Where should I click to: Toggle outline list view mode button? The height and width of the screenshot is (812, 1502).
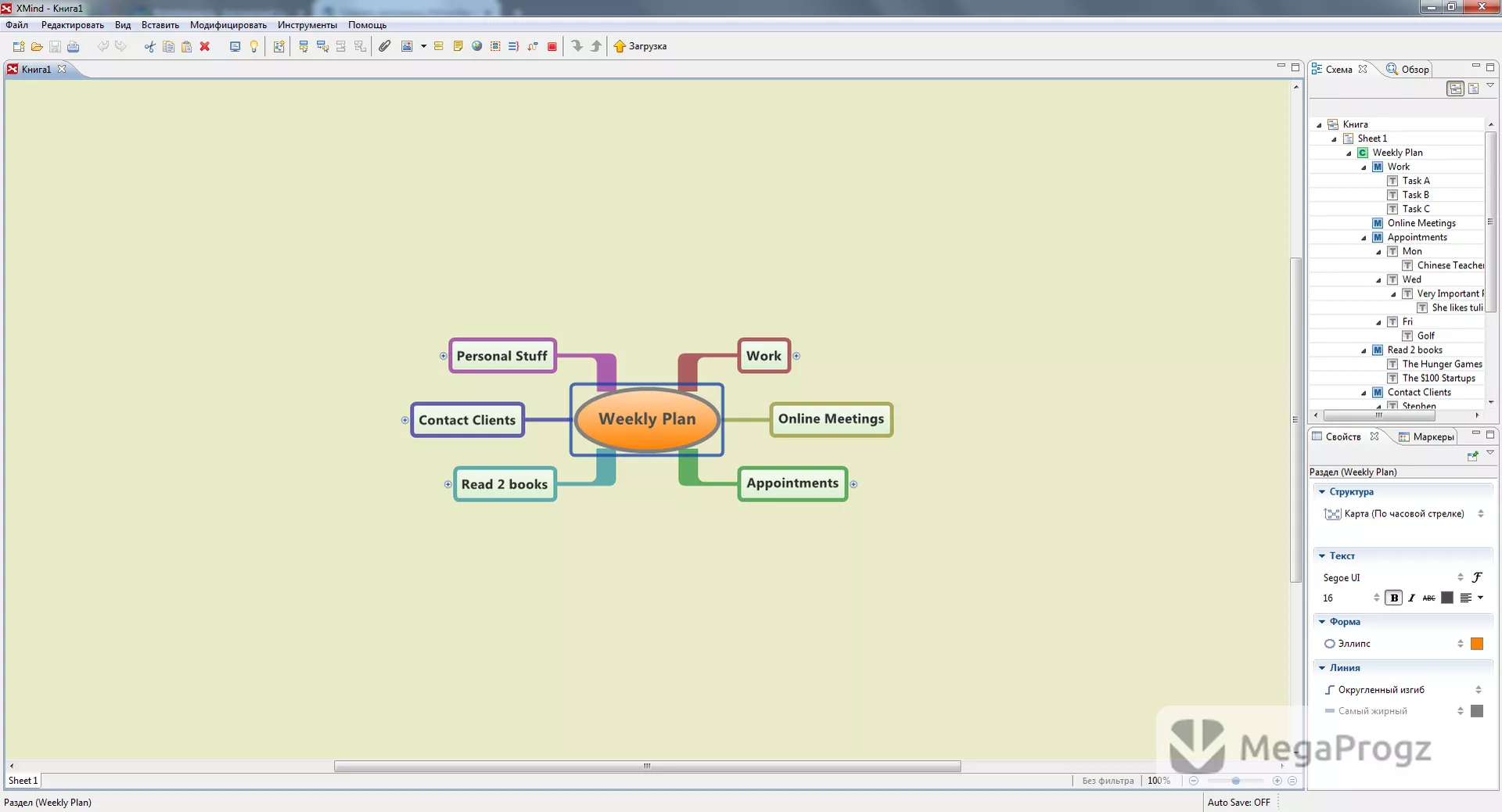tap(1473, 88)
